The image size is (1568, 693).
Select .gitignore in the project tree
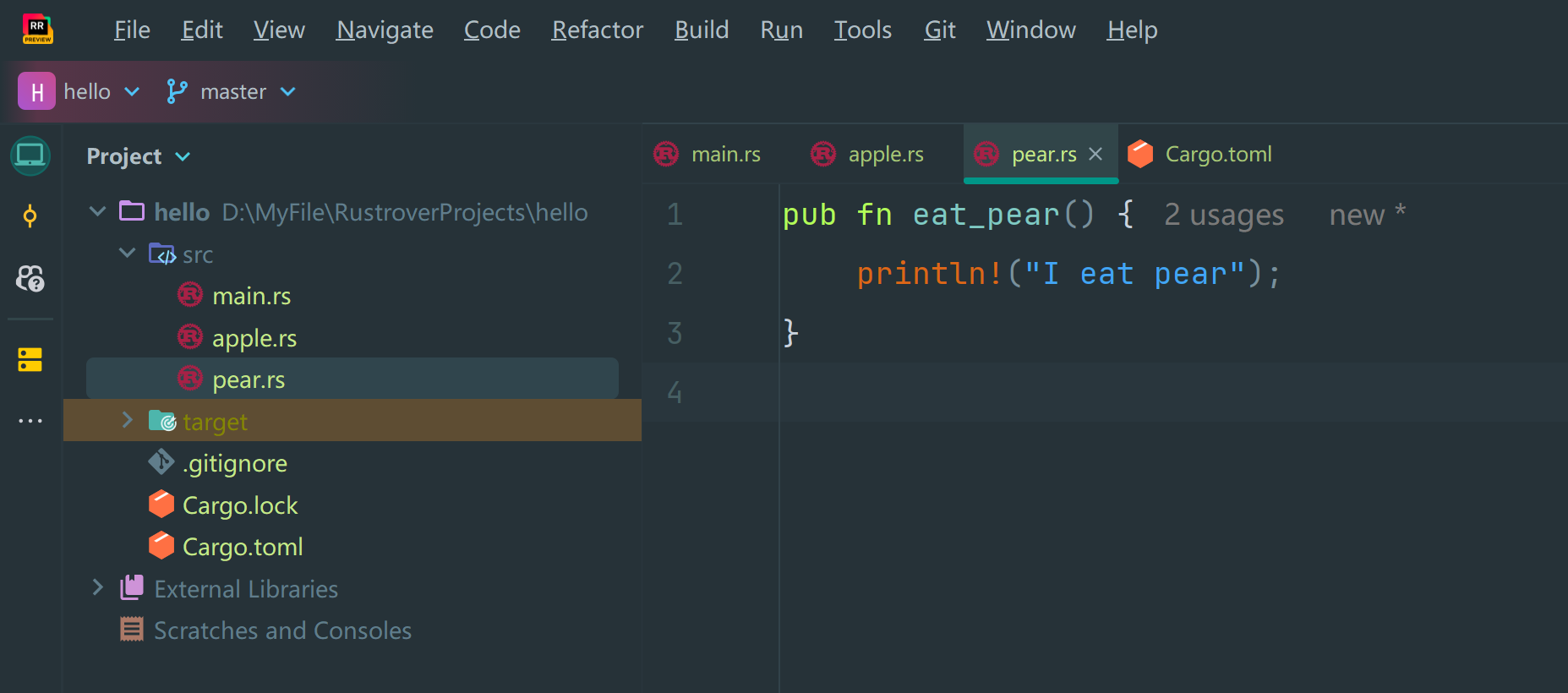click(235, 463)
